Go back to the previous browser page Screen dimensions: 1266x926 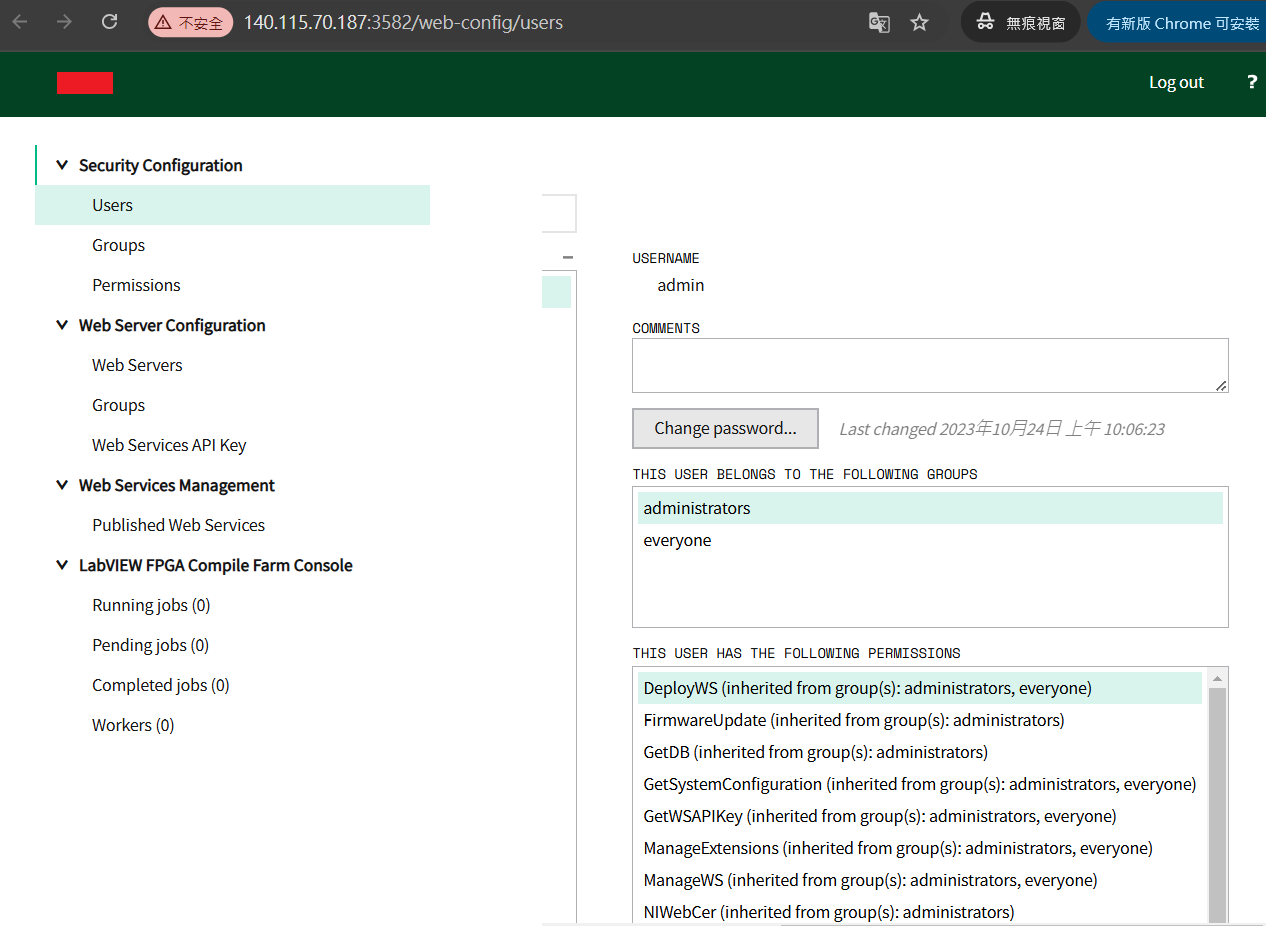(21, 22)
